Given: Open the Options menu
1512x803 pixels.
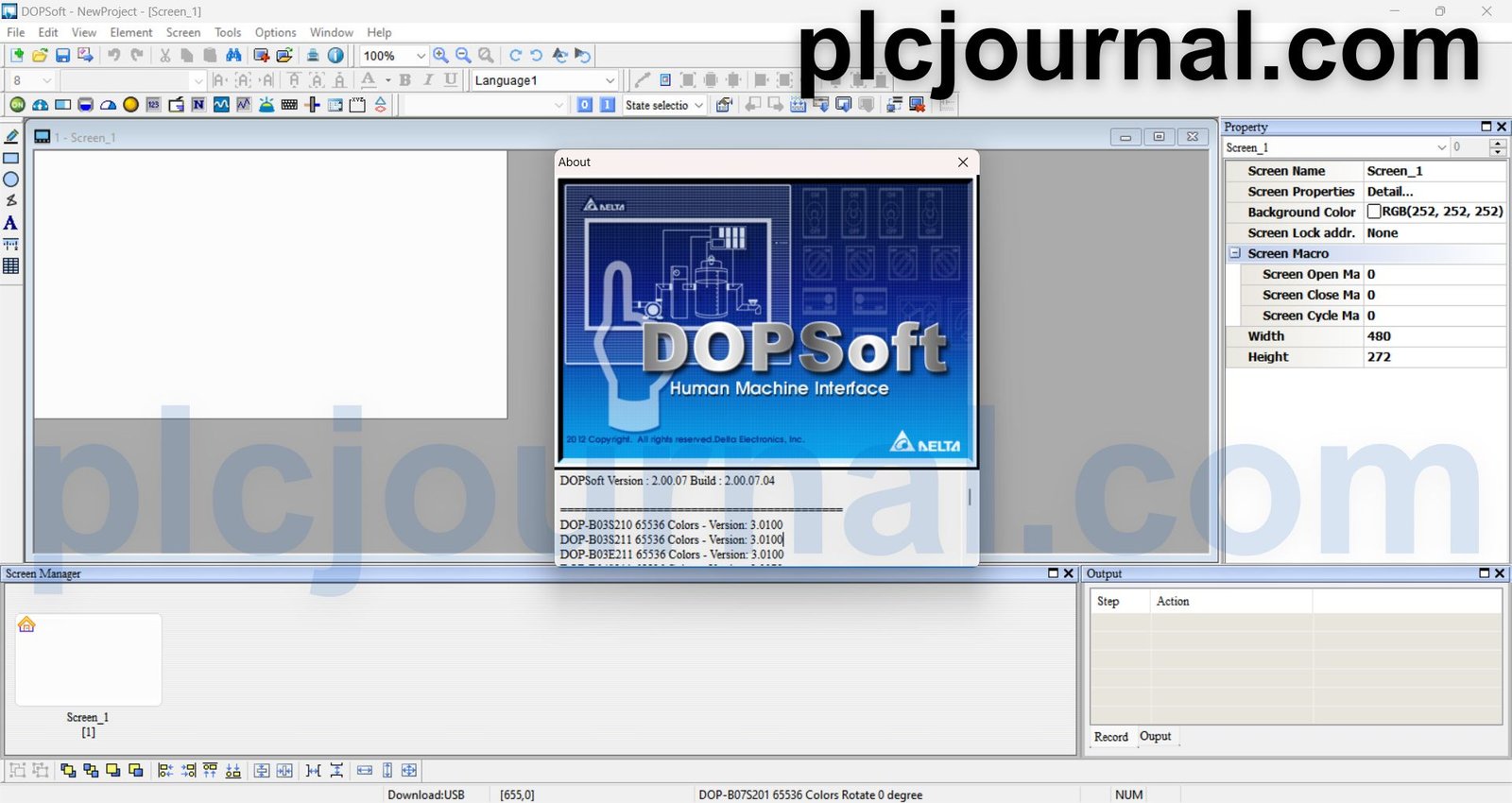Looking at the screenshot, I should coord(276,32).
